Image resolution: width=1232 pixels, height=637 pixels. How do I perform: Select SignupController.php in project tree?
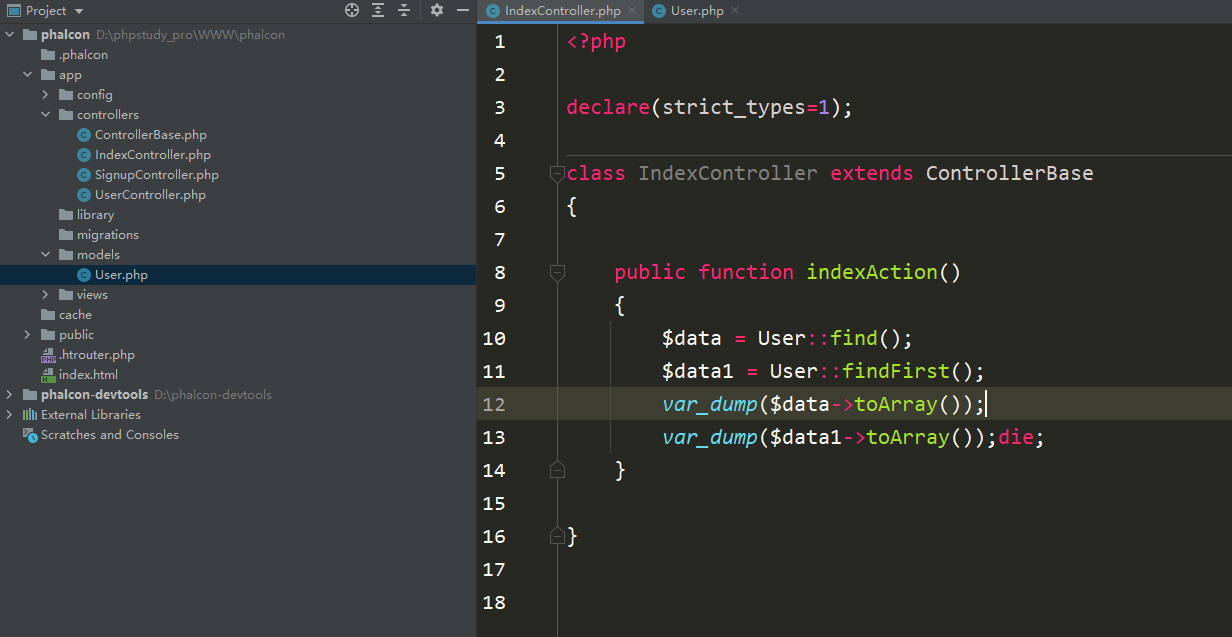point(156,174)
